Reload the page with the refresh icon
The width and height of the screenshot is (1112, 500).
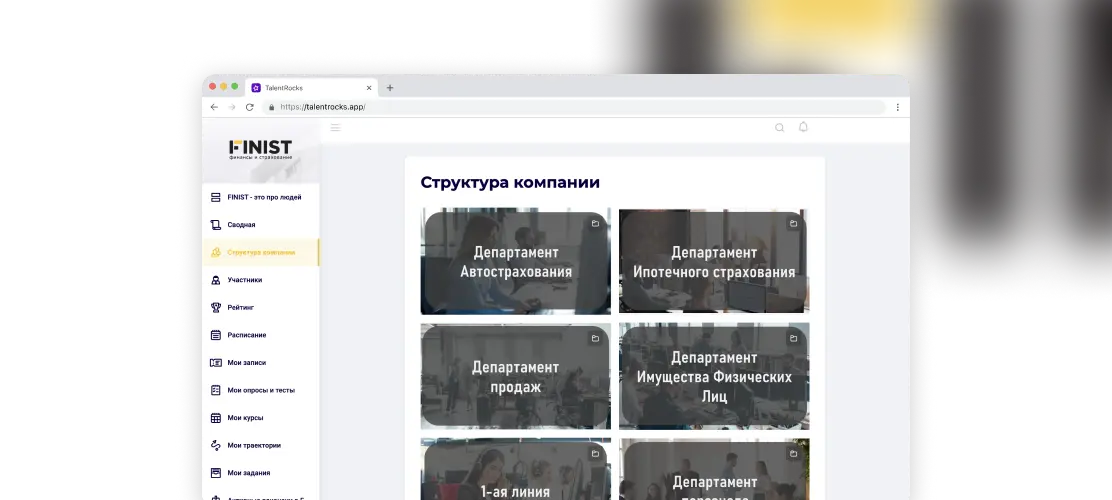[x=250, y=107]
